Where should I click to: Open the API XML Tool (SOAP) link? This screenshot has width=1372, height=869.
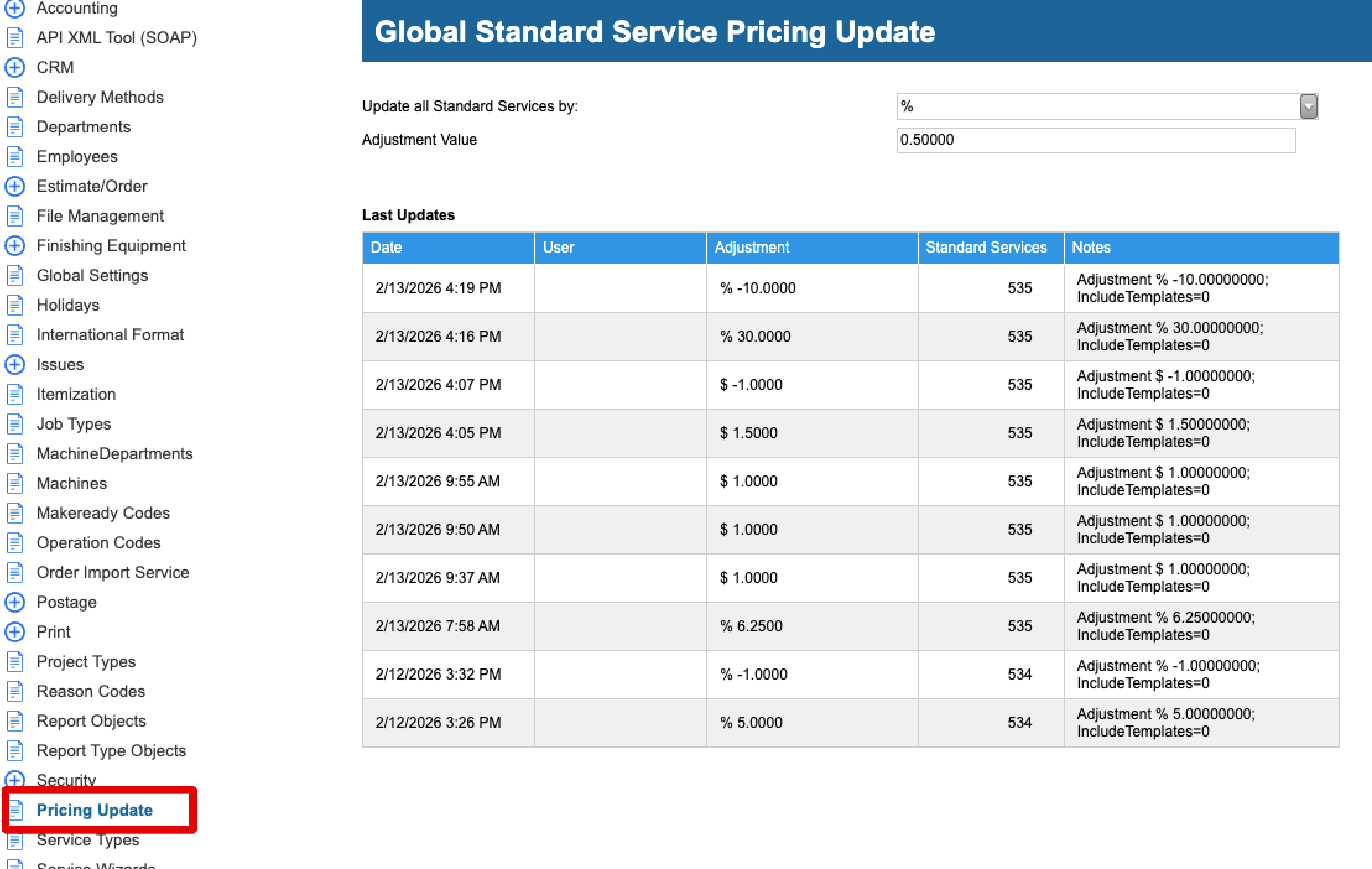click(x=116, y=38)
